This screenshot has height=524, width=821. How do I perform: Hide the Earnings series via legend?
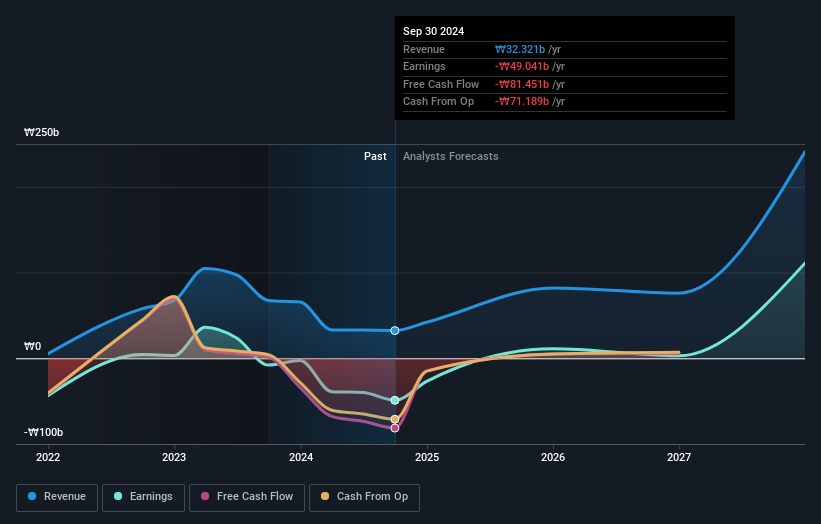click(143, 496)
